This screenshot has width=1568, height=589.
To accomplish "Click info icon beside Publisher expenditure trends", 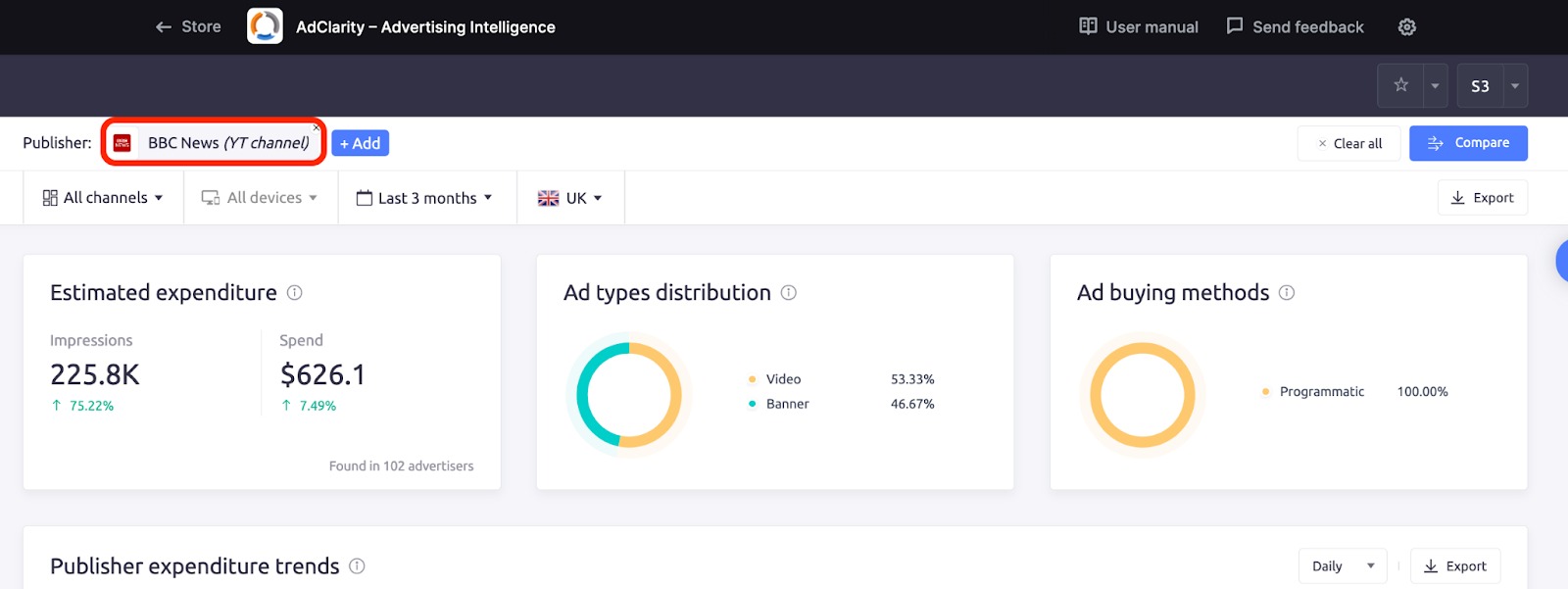I will [x=357, y=566].
